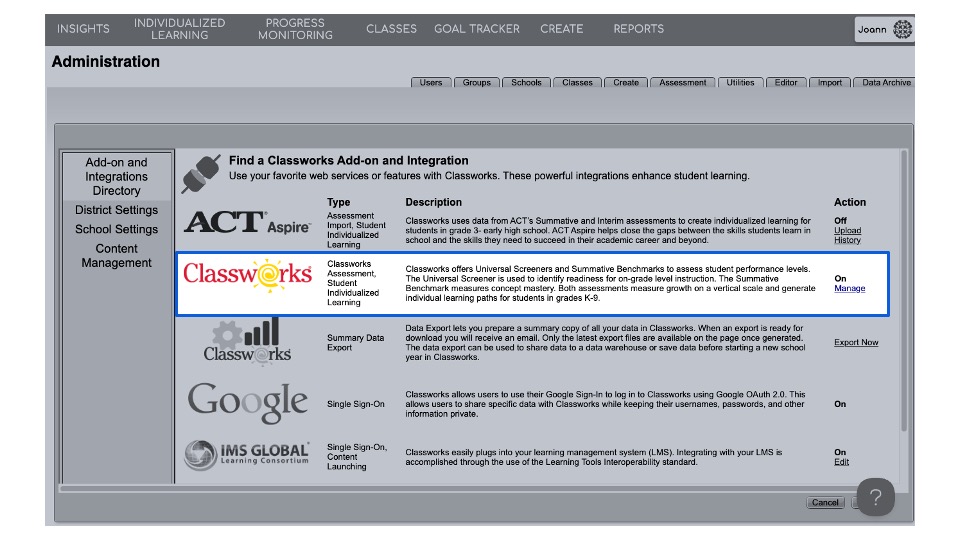
Task: Select Add-on and Integrations Directory
Action: point(116,176)
